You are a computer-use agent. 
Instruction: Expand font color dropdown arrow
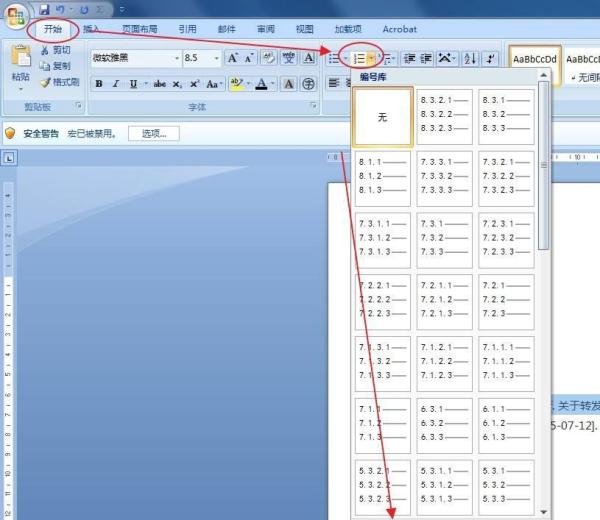pyautogui.click(x=272, y=83)
